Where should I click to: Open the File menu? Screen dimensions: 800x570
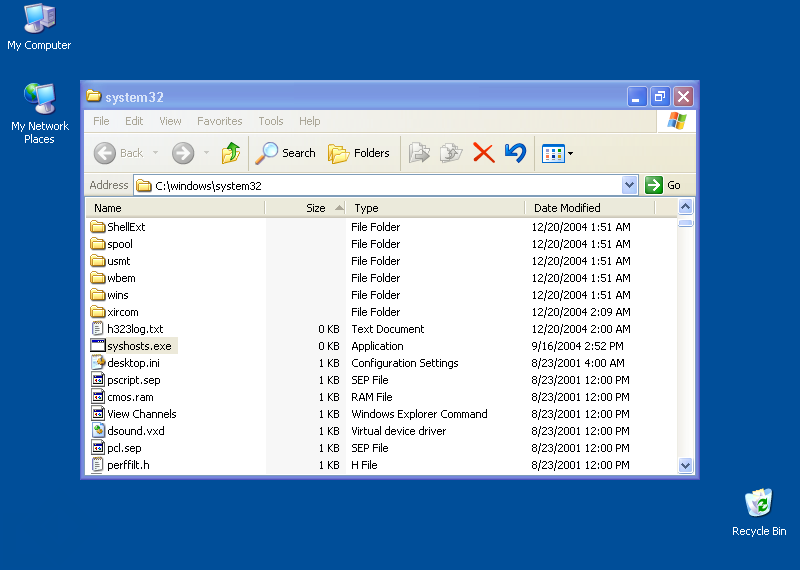101,121
